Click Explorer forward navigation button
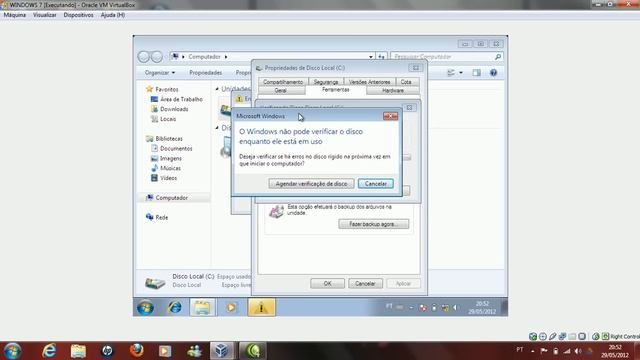The width and height of the screenshot is (640, 360). pyautogui.click(x=157, y=57)
